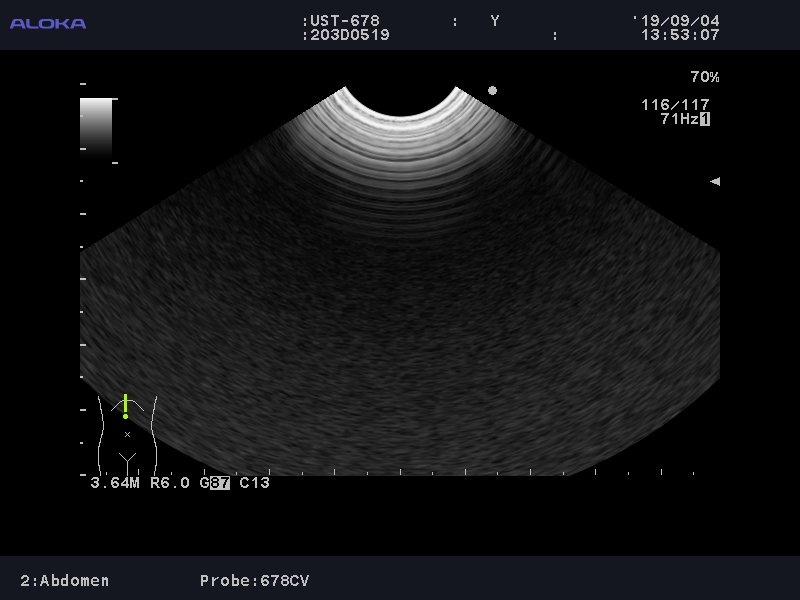Viewport: 800px width, 600px height.
Task: Click the 3.64M frequency readout
Action: coord(115,483)
